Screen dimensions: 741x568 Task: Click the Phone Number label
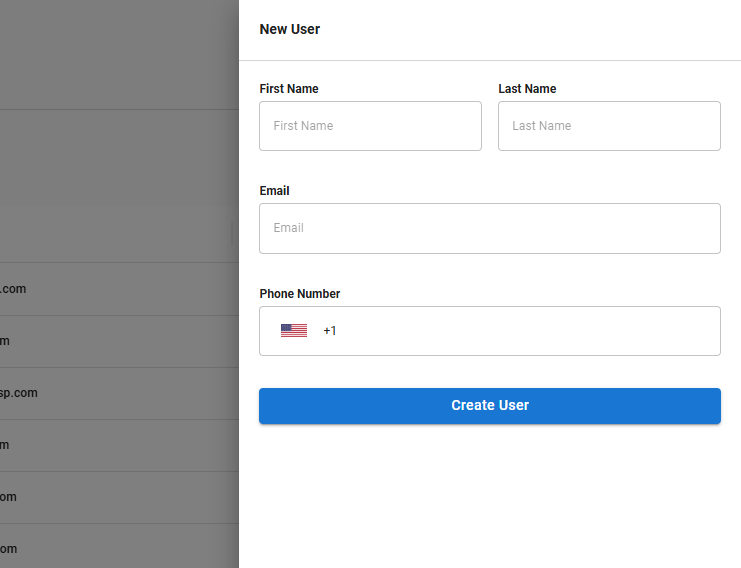tap(300, 294)
